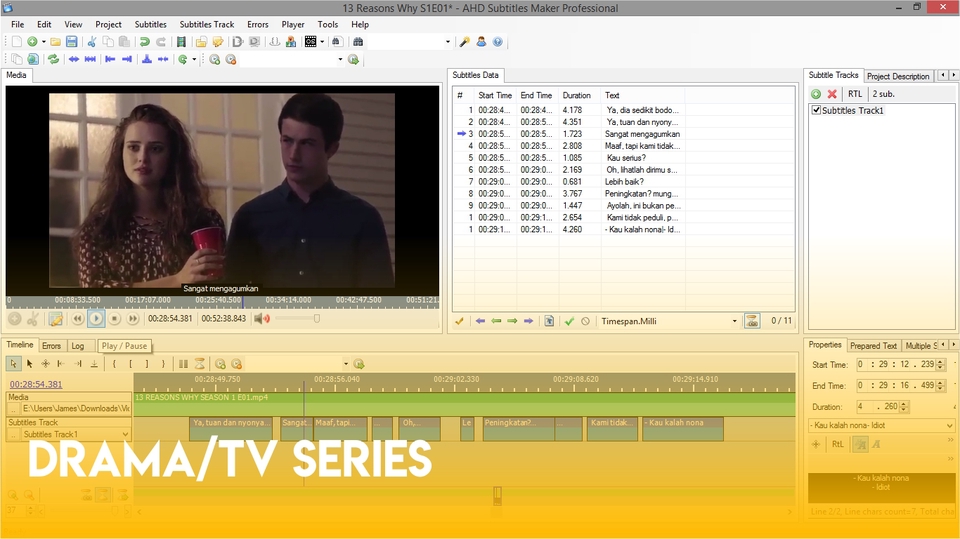
Task: Switch to the Log tab
Action: click(78, 345)
